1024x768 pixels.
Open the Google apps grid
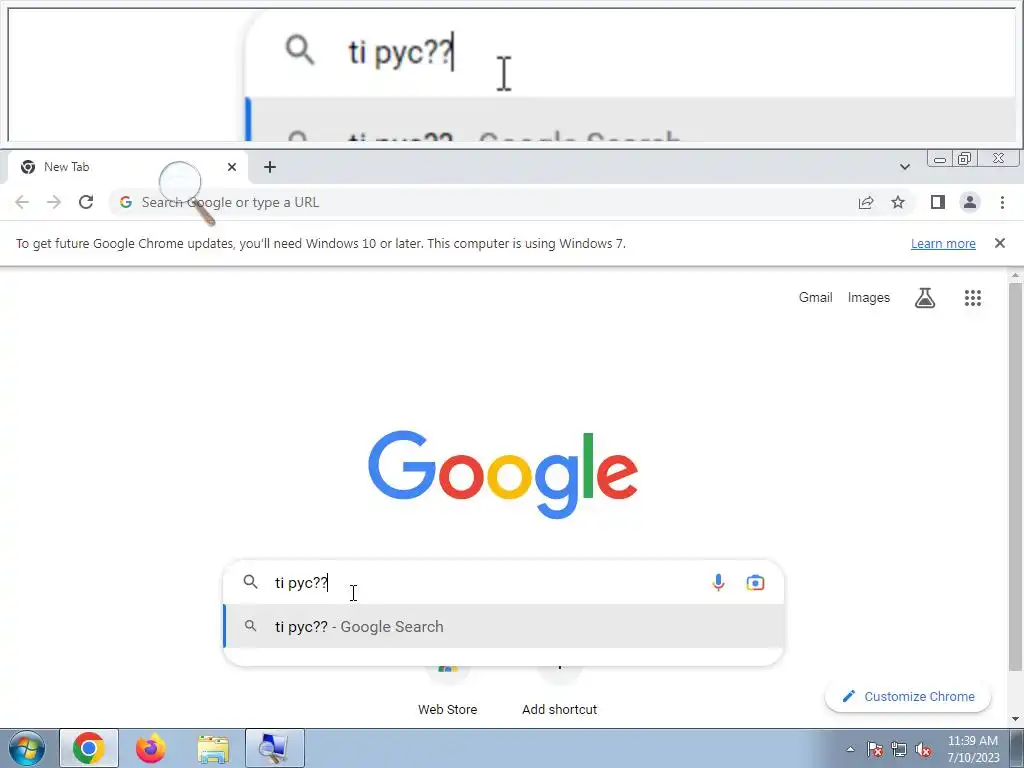972,298
